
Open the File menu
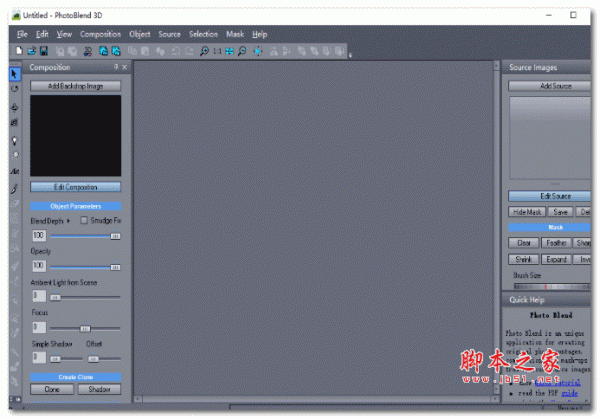click(22, 34)
